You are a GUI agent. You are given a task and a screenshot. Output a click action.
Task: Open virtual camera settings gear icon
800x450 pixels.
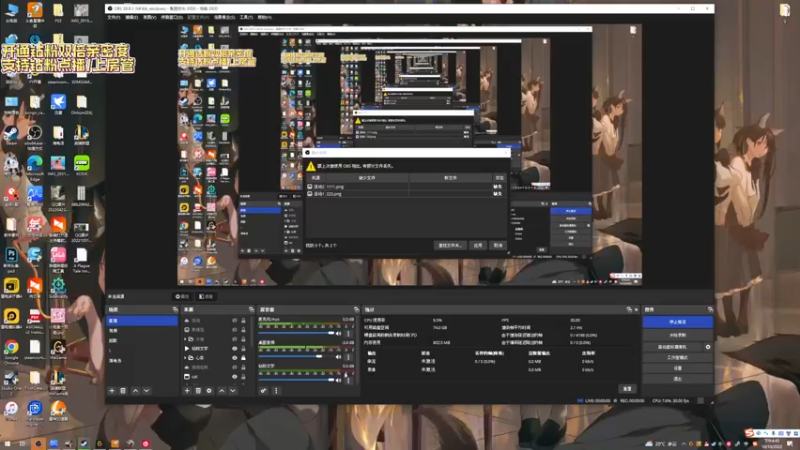(708, 347)
